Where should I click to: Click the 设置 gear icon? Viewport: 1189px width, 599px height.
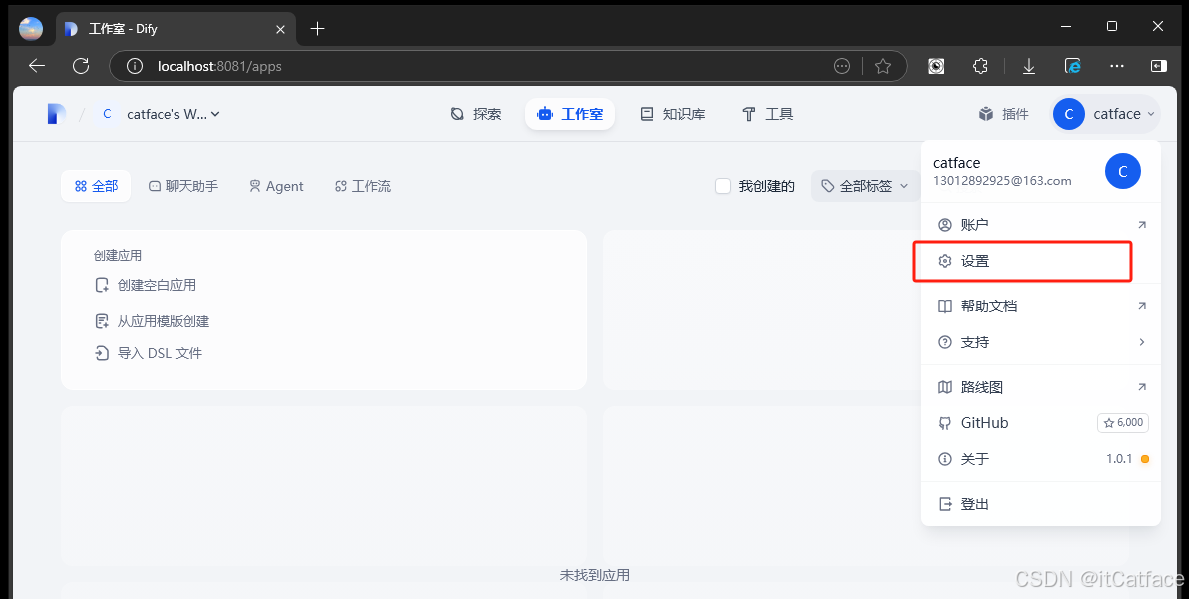tap(945, 261)
